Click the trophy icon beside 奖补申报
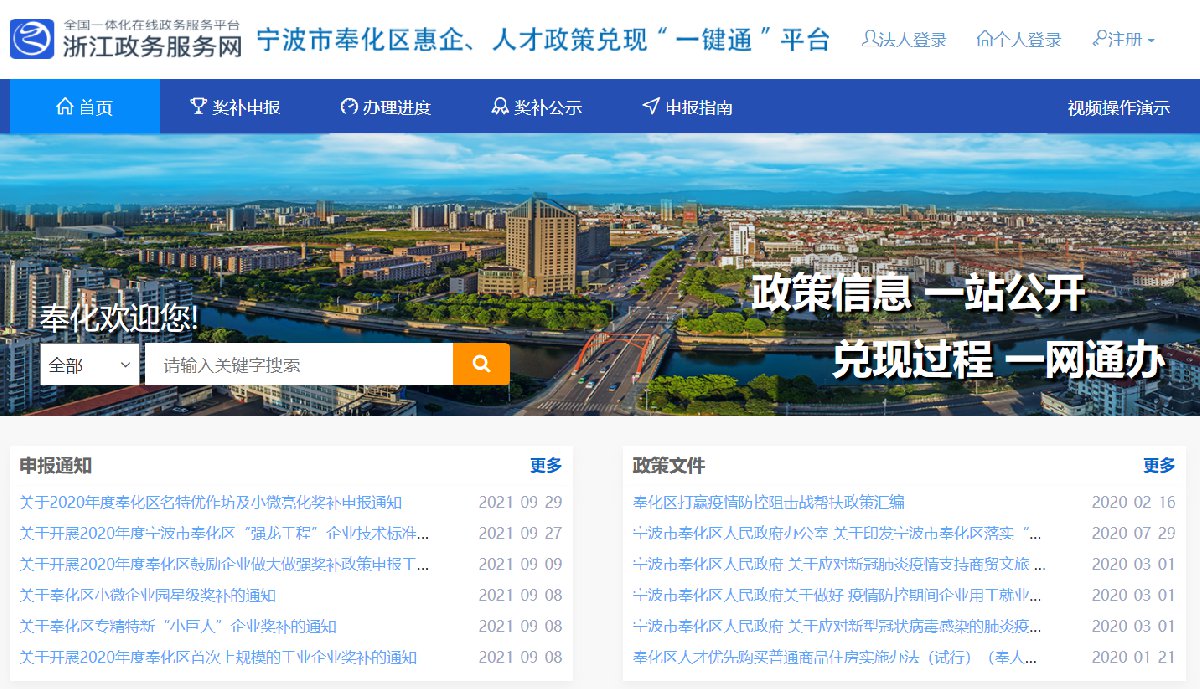Screen dimensions: 1200x689 [x=198, y=106]
